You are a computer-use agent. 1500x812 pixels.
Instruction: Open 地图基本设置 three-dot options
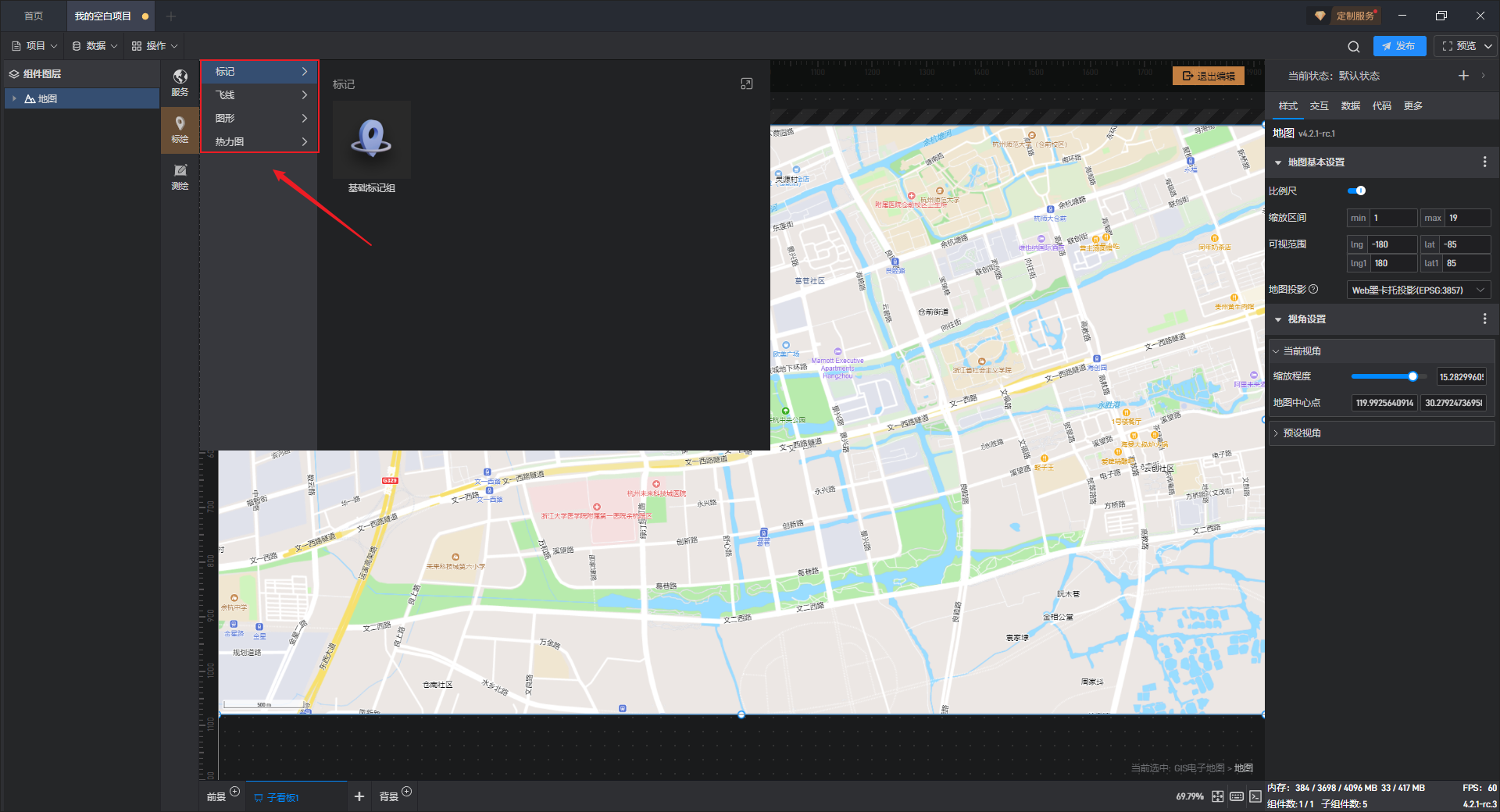pyautogui.click(x=1484, y=162)
